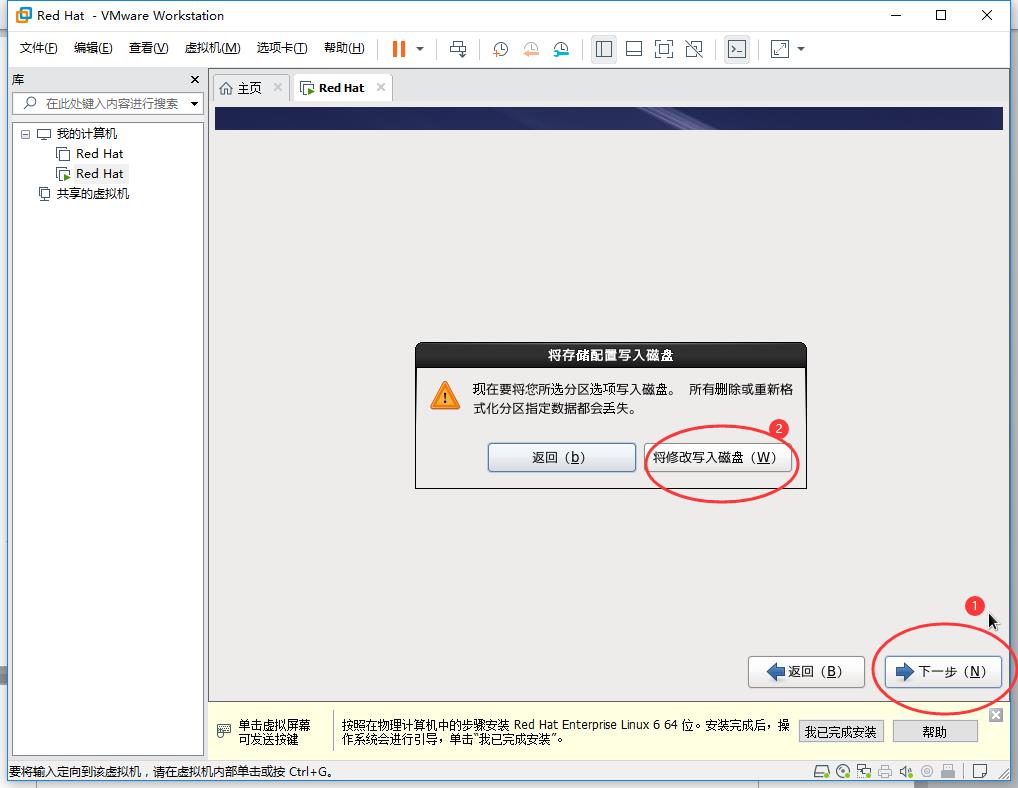Revert the virtual machine to previous snapshot

coord(530,49)
